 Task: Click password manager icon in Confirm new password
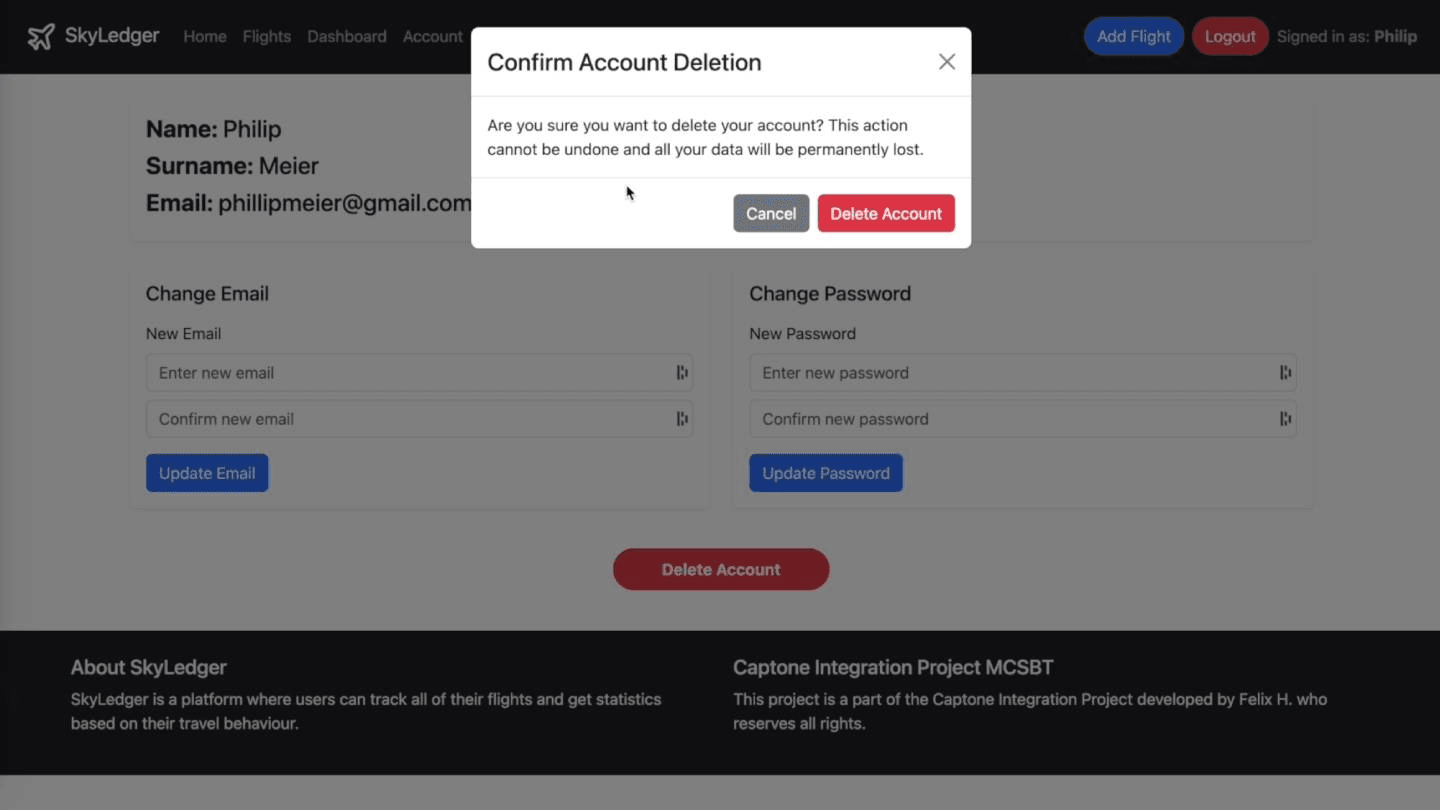pos(1285,419)
